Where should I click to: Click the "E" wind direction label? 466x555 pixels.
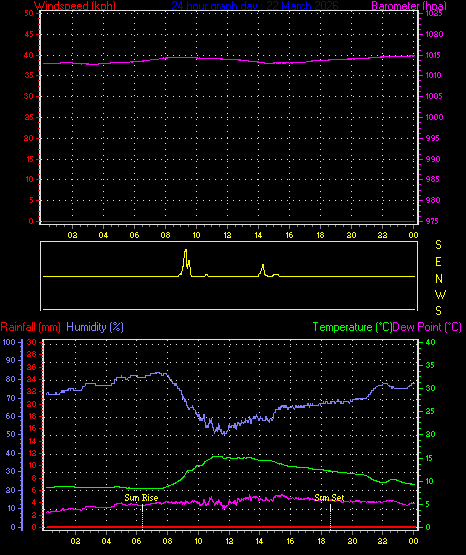click(x=438, y=262)
